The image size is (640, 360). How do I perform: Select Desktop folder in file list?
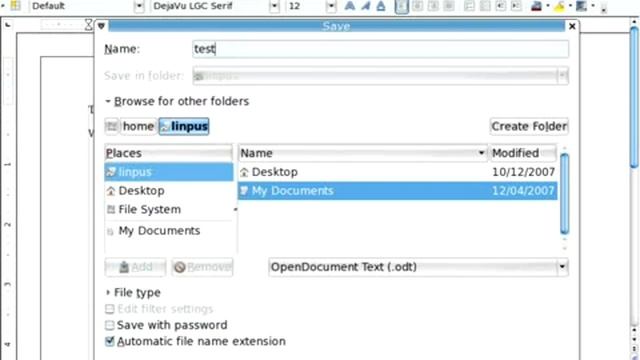397,172
